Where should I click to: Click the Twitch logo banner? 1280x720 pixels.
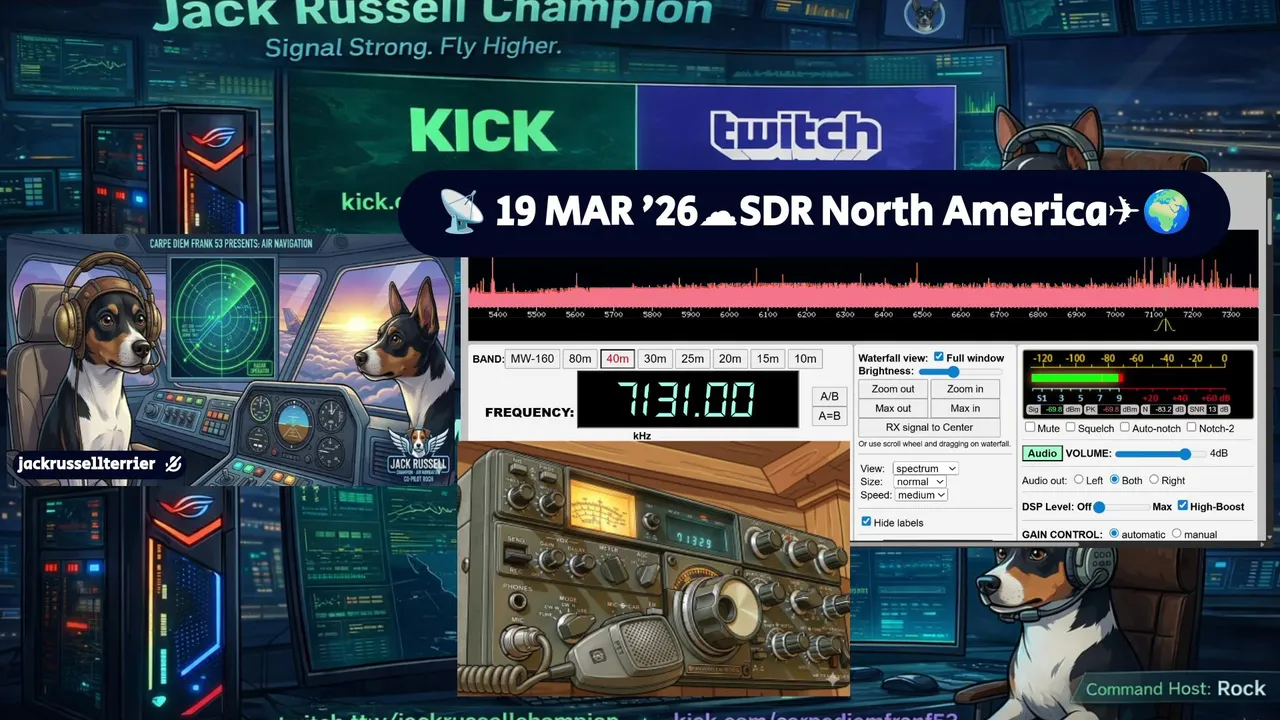click(796, 134)
